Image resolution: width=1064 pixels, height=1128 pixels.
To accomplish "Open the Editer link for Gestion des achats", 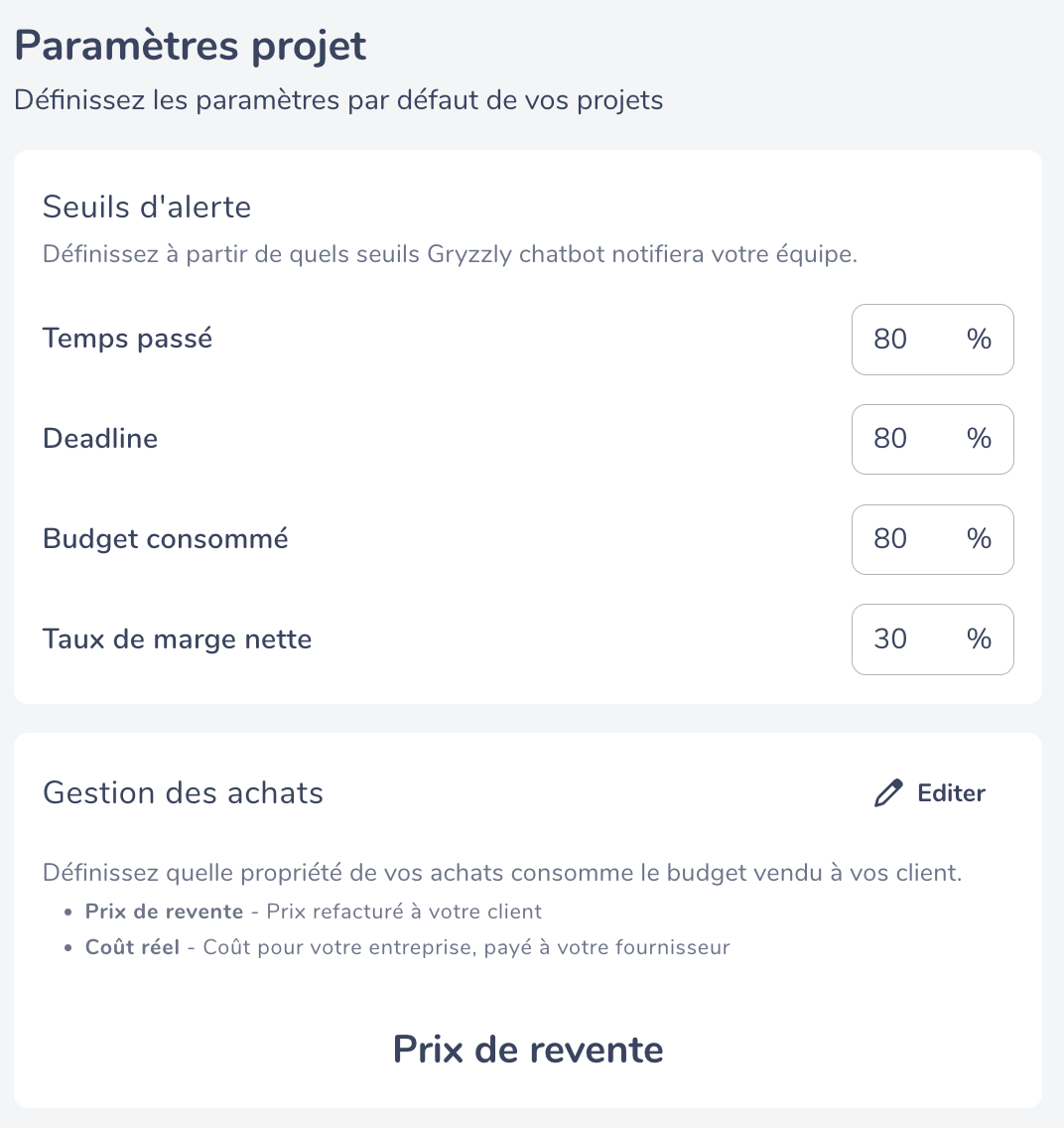I will point(930,792).
